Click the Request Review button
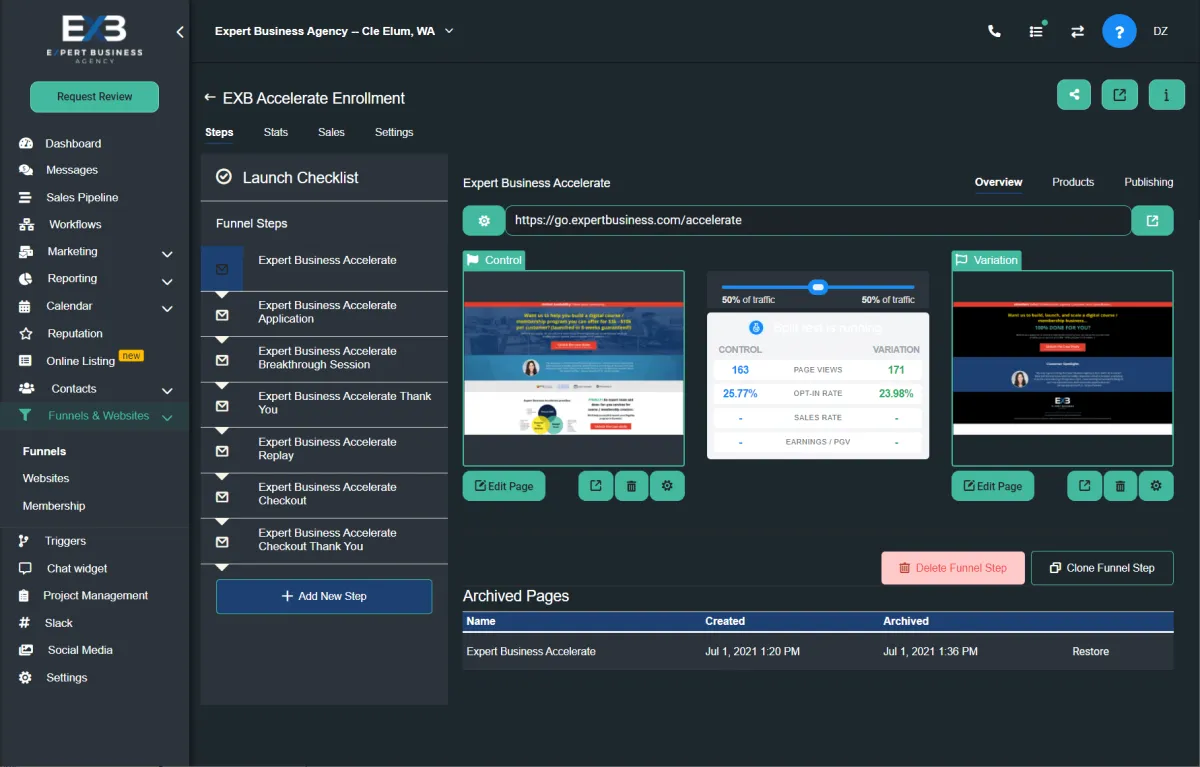The height and width of the screenshot is (767, 1200). point(95,97)
